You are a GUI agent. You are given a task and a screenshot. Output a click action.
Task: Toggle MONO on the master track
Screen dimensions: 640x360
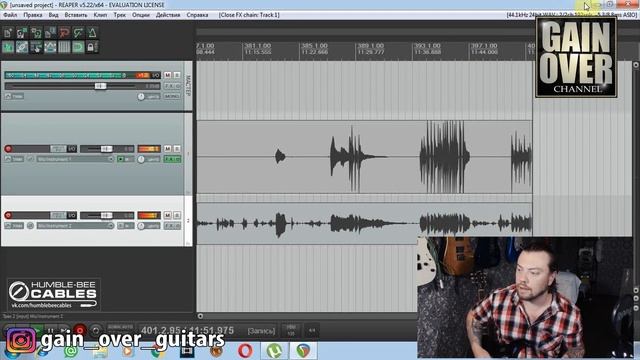point(172,96)
